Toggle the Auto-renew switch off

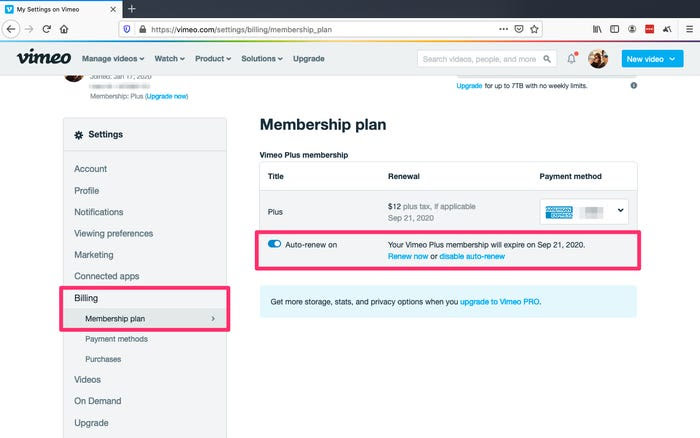[x=274, y=244]
